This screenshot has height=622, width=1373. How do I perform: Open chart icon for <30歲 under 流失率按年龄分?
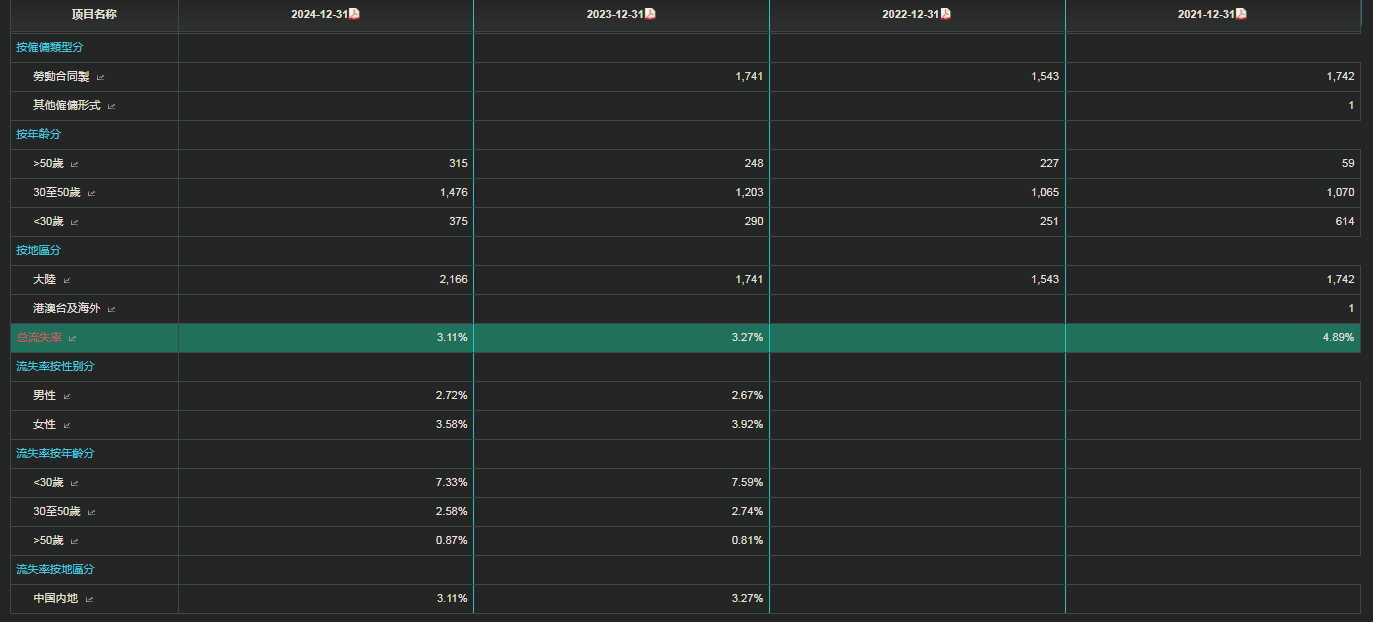[x=75, y=483]
